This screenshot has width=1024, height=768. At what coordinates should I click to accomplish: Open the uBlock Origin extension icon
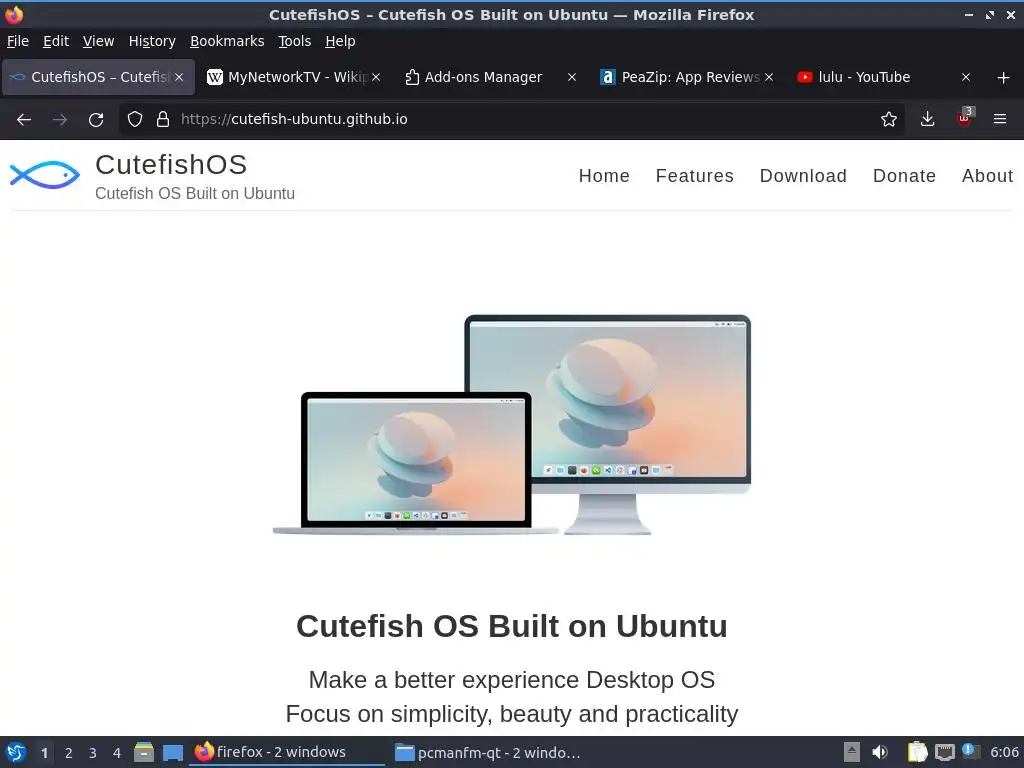pyautogui.click(x=965, y=118)
